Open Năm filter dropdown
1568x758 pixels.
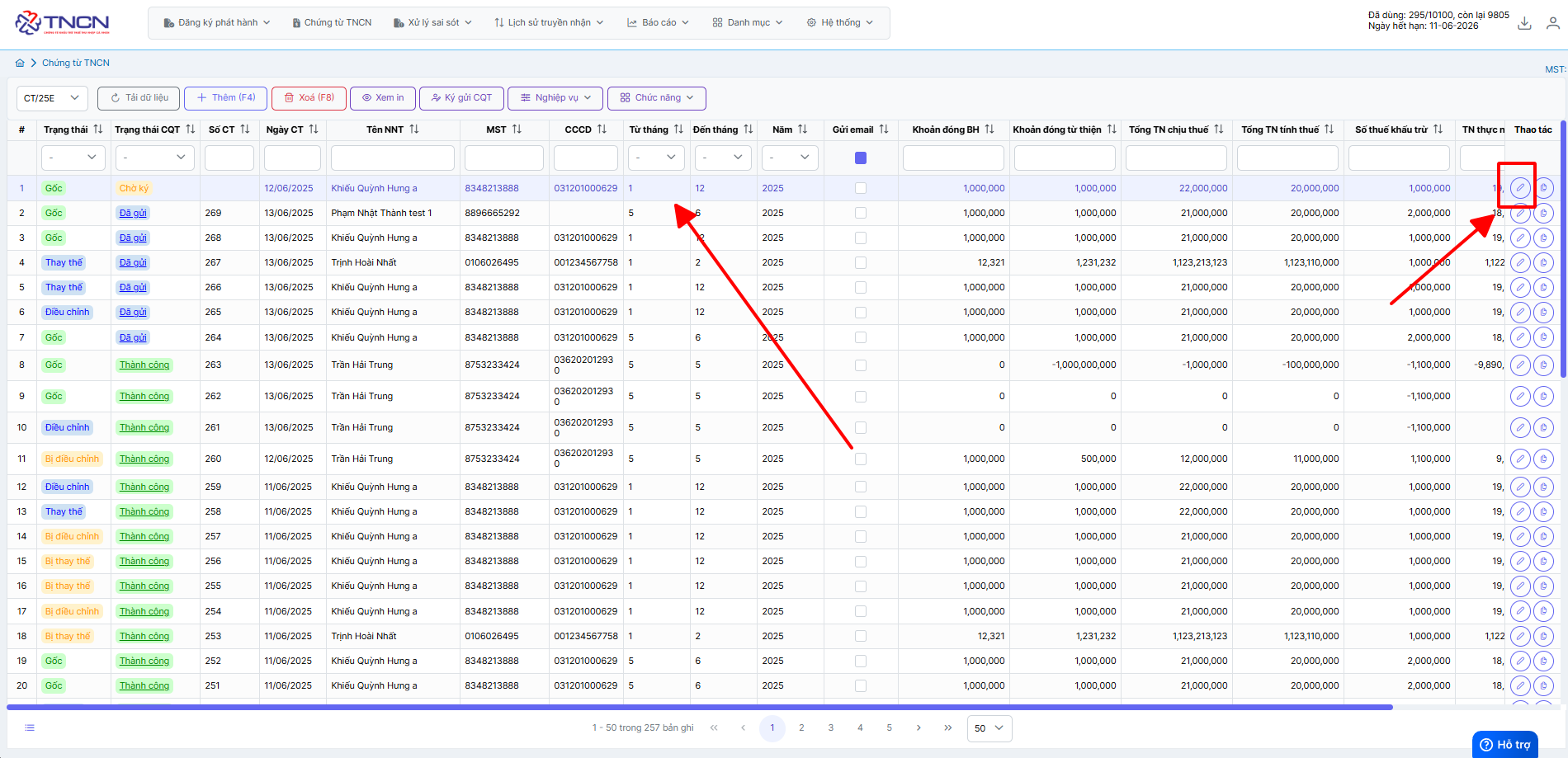coord(791,158)
